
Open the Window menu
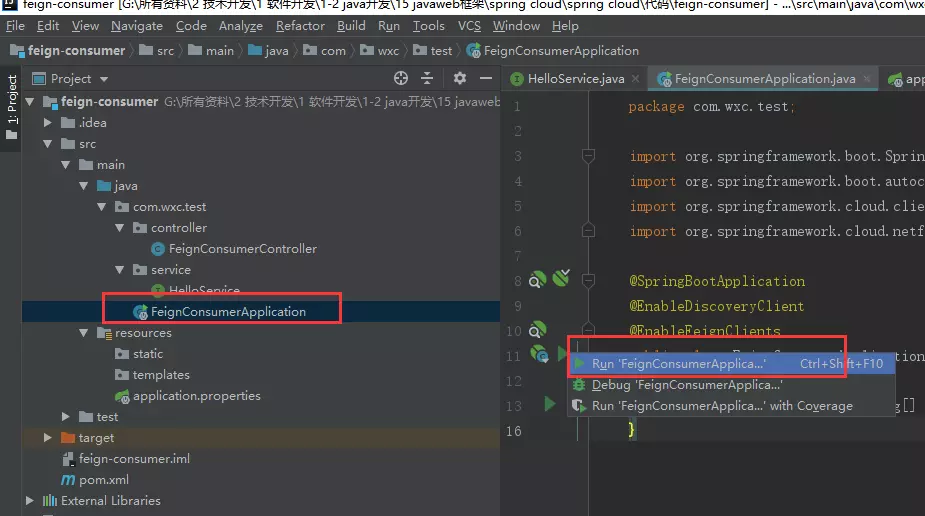pos(516,26)
